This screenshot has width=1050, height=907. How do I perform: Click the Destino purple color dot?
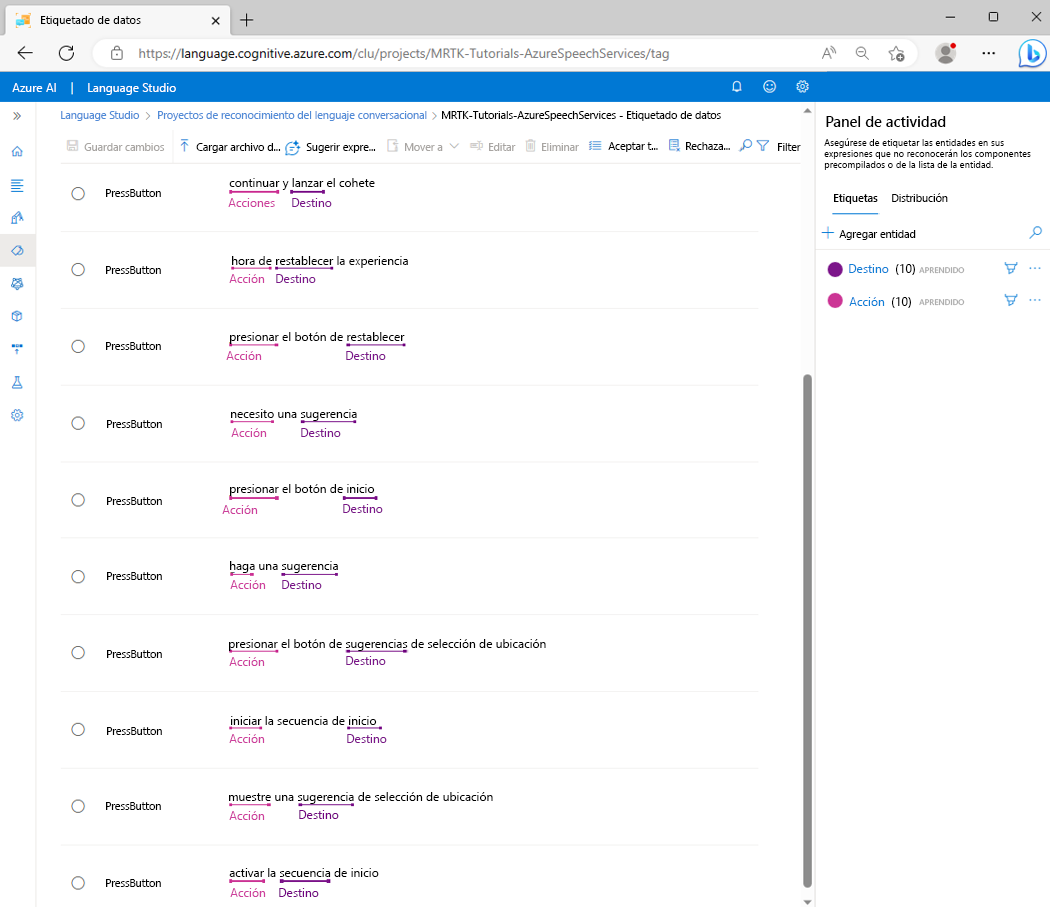pos(835,269)
